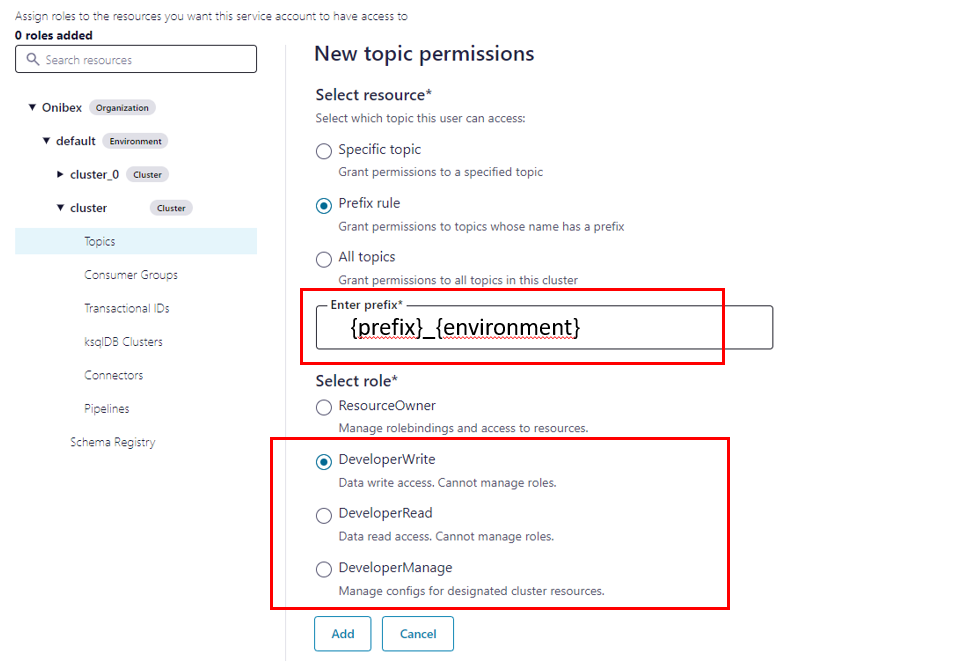The image size is (973, 672).
Task: Select the Prefix rule option
Action: [324, 205]
